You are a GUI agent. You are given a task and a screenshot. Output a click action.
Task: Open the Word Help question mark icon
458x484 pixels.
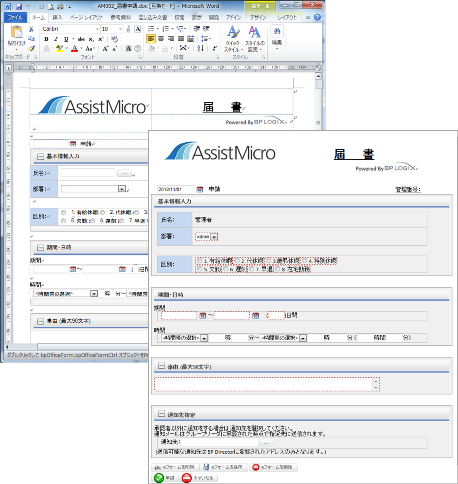[317, 17]
